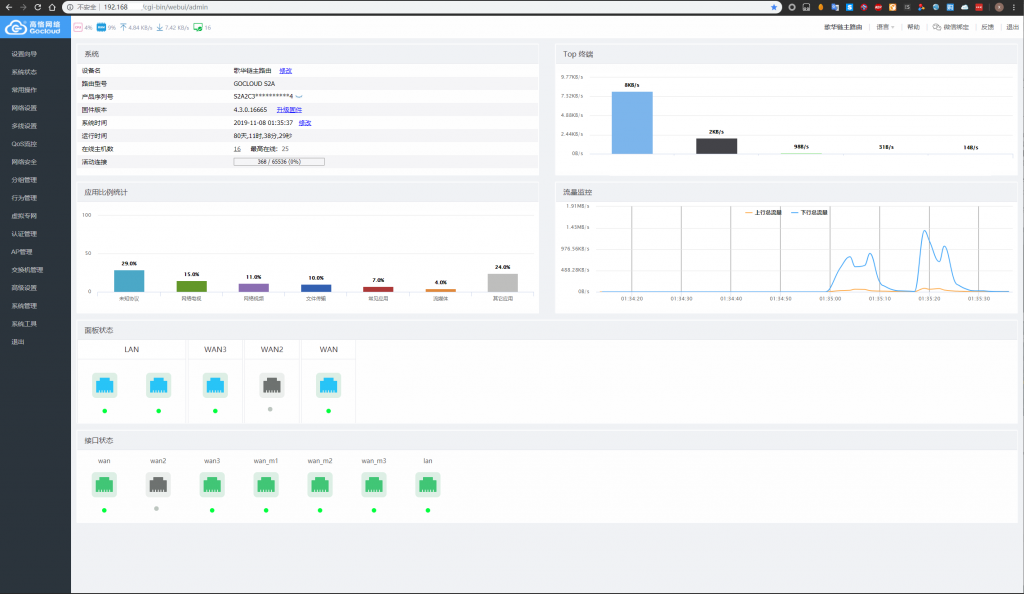Click the WeChat binding icon in header
The width and height of the screenshot is (1024, 594).
pyautogui.click(x=936, y=27)
